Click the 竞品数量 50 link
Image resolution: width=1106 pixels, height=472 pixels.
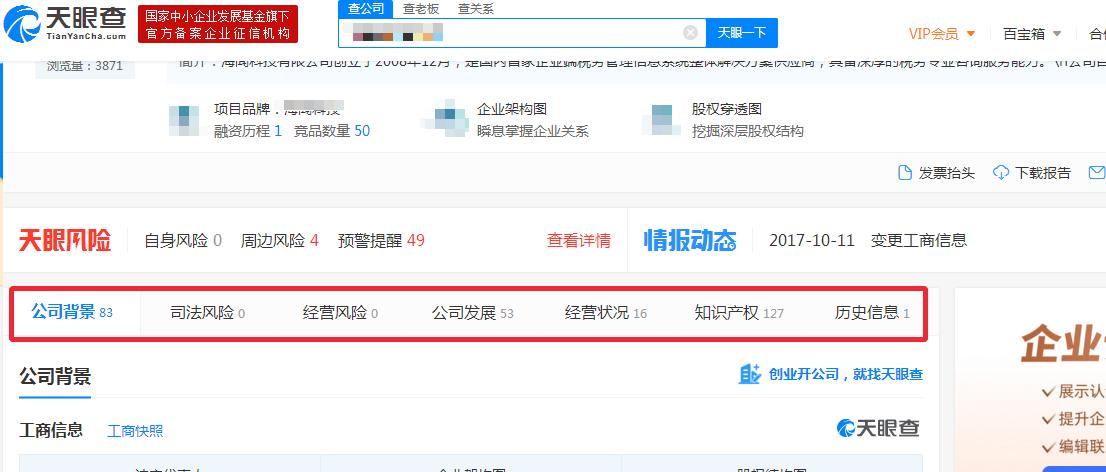[x=332, y=131]
